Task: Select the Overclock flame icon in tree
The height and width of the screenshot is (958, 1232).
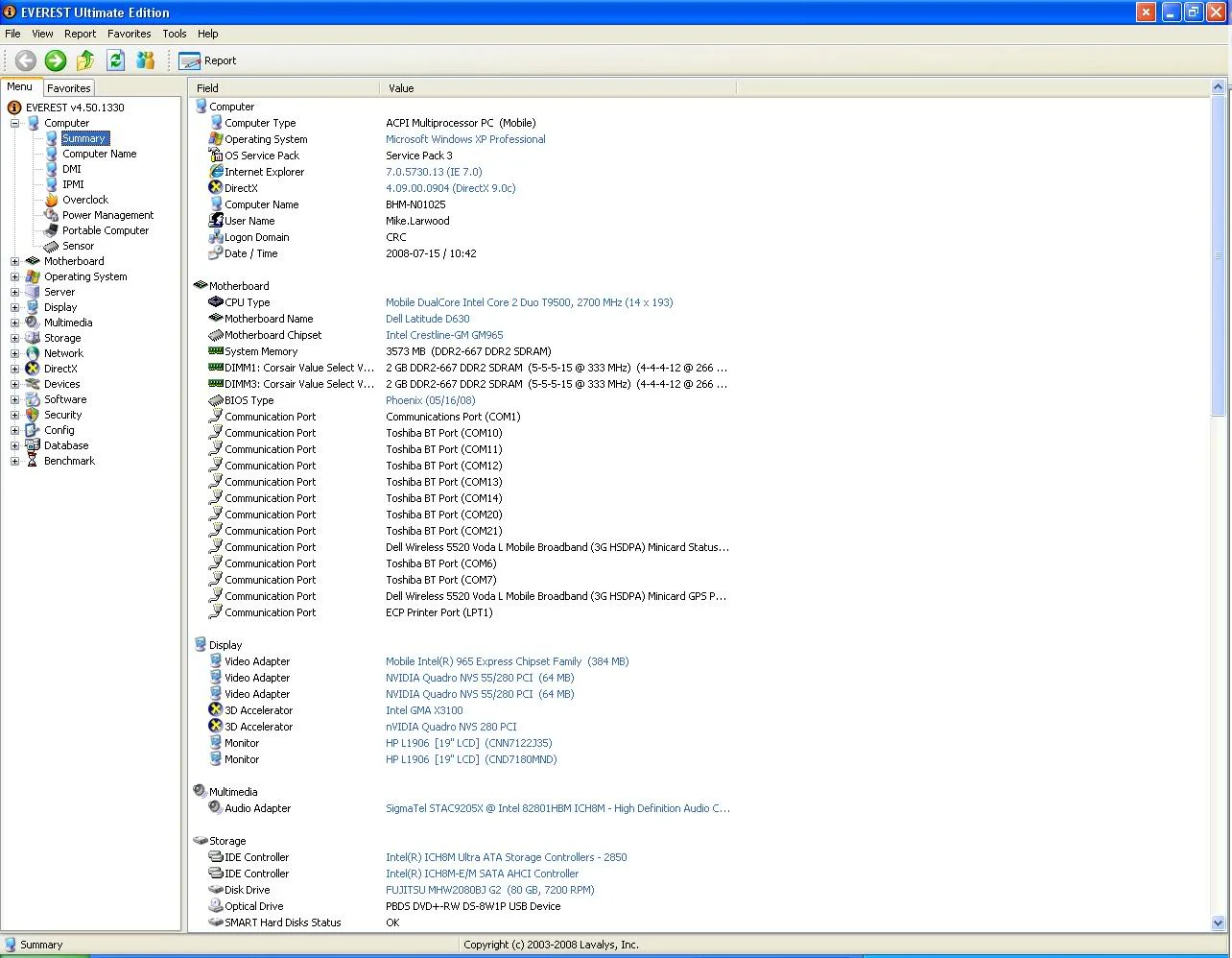Action: 52,200
